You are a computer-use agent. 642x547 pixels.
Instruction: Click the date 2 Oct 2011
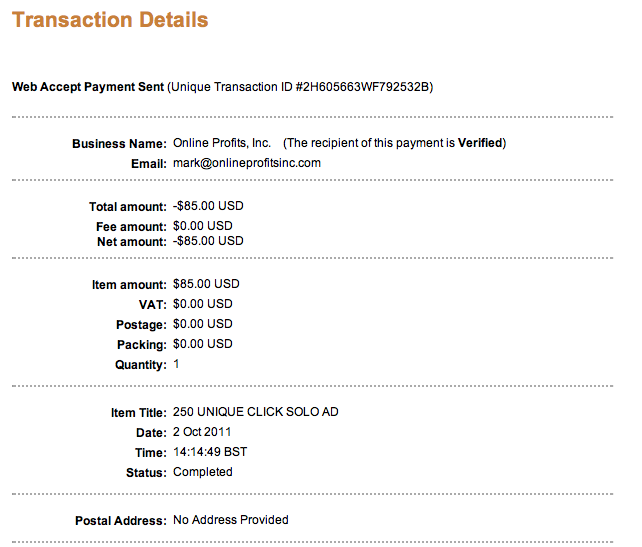click(203, 433)
